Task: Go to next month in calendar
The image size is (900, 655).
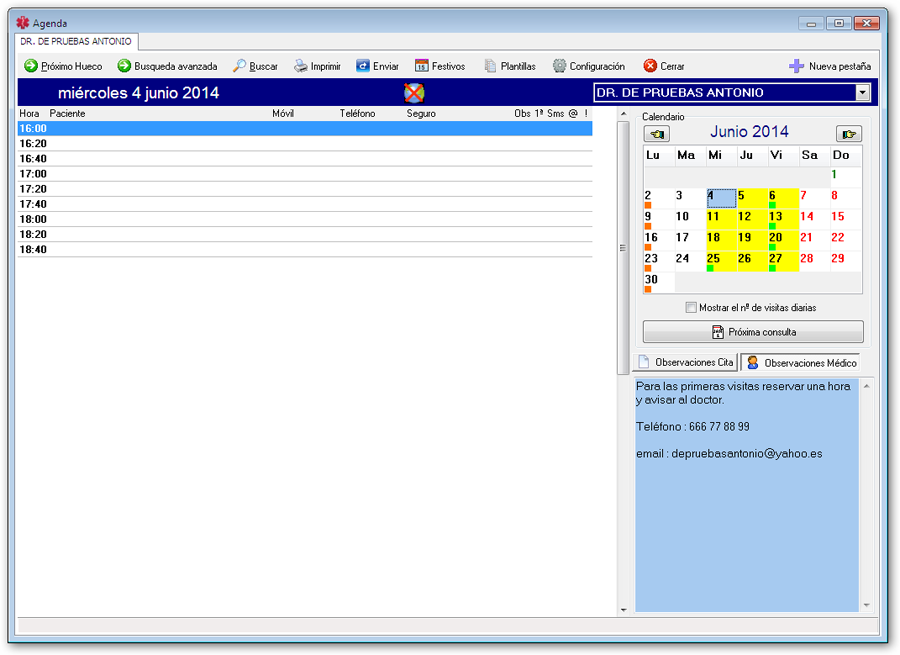Action: 848,133
